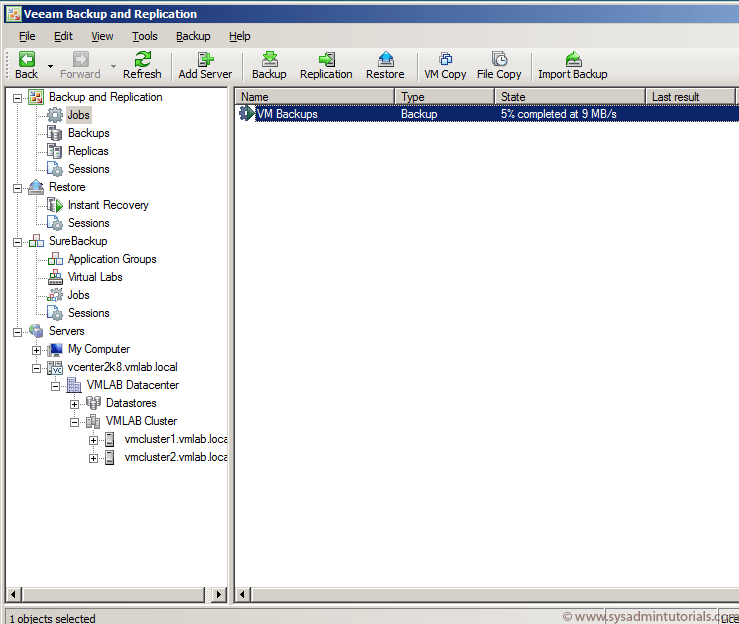Image resolution: width=739 pixels, height=624 pixels.
Task: Sort jobs by the Name column header
Action: 315,97
